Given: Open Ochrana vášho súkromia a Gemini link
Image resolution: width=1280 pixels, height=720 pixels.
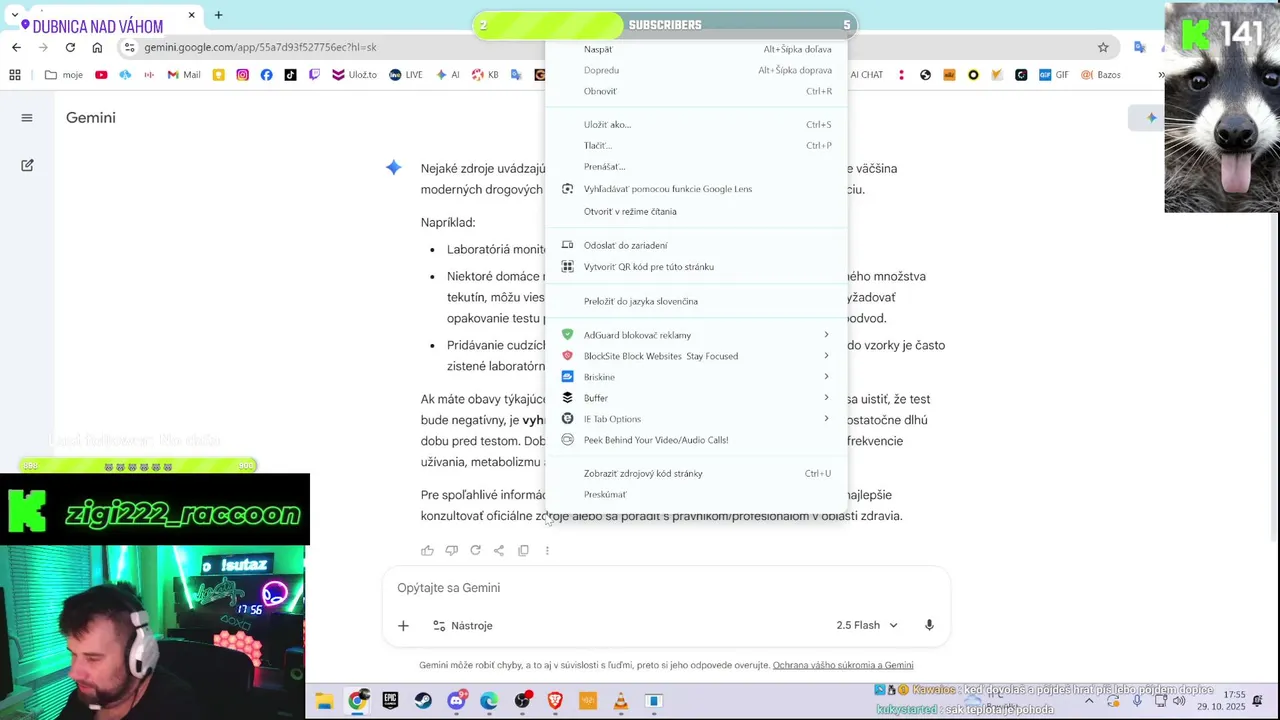Looking at the screenshot, I should (843, 665).
